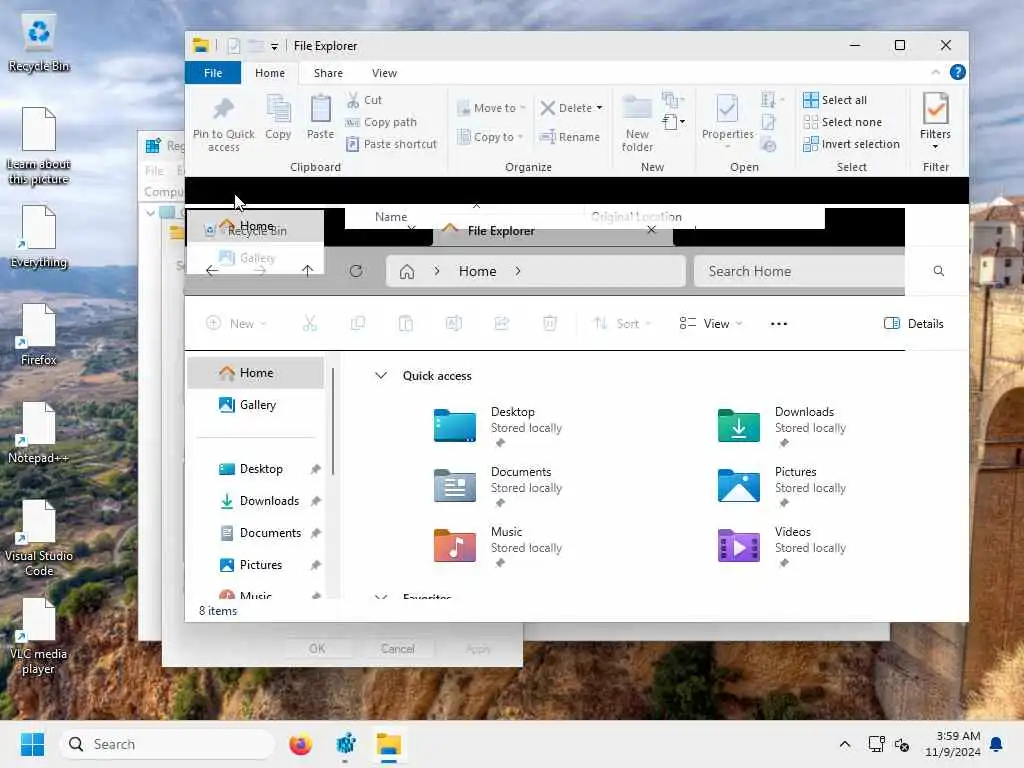Click the search magnifier in Search Home
The height and width of the screenshot is (768, 1024).
938,271
